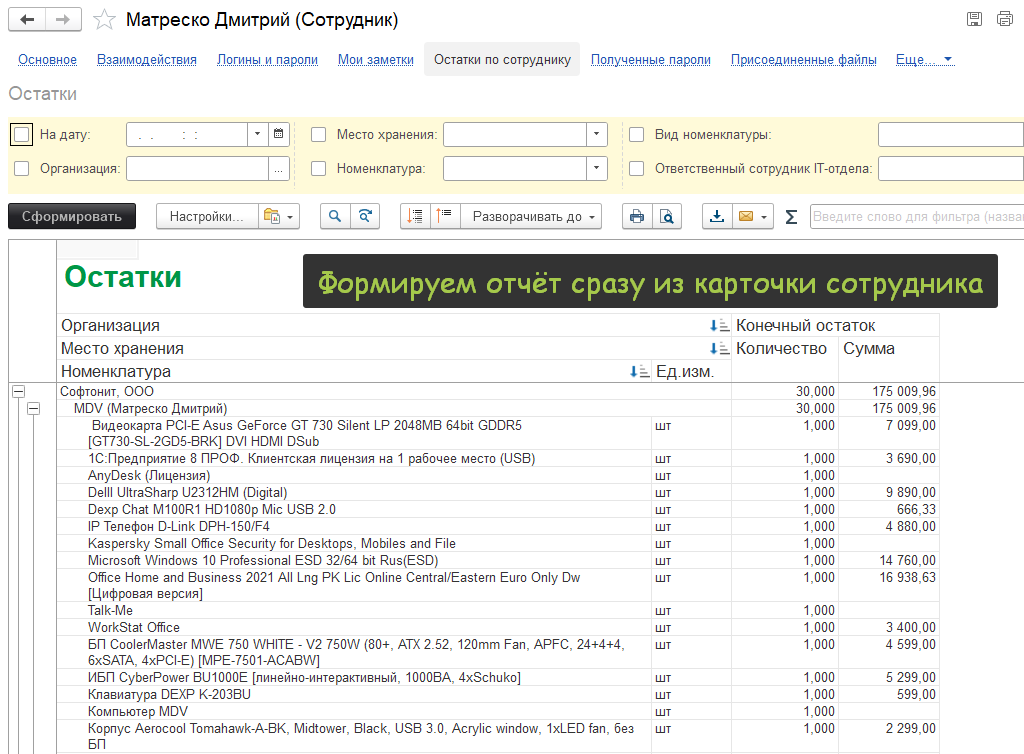Viewport: 1024px width, 754px height.
Task: Click the 'Настройки...' button
Action: pos(206,216)
